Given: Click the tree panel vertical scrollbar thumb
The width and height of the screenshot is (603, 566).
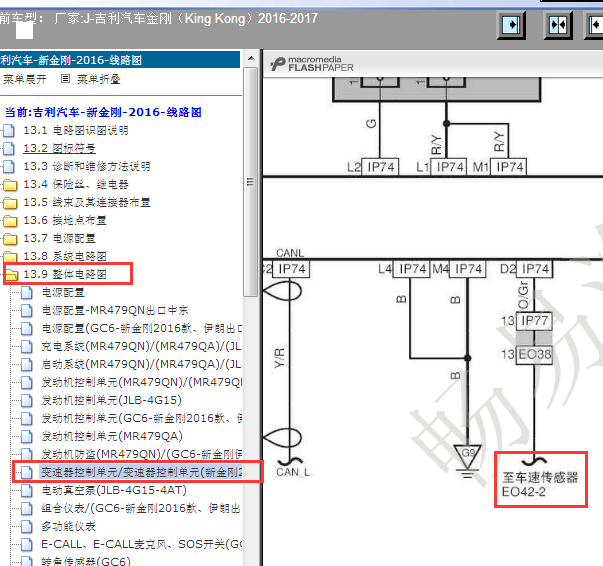Looking at the screenshot, I should pyautogui.click(x=251, y=182).
